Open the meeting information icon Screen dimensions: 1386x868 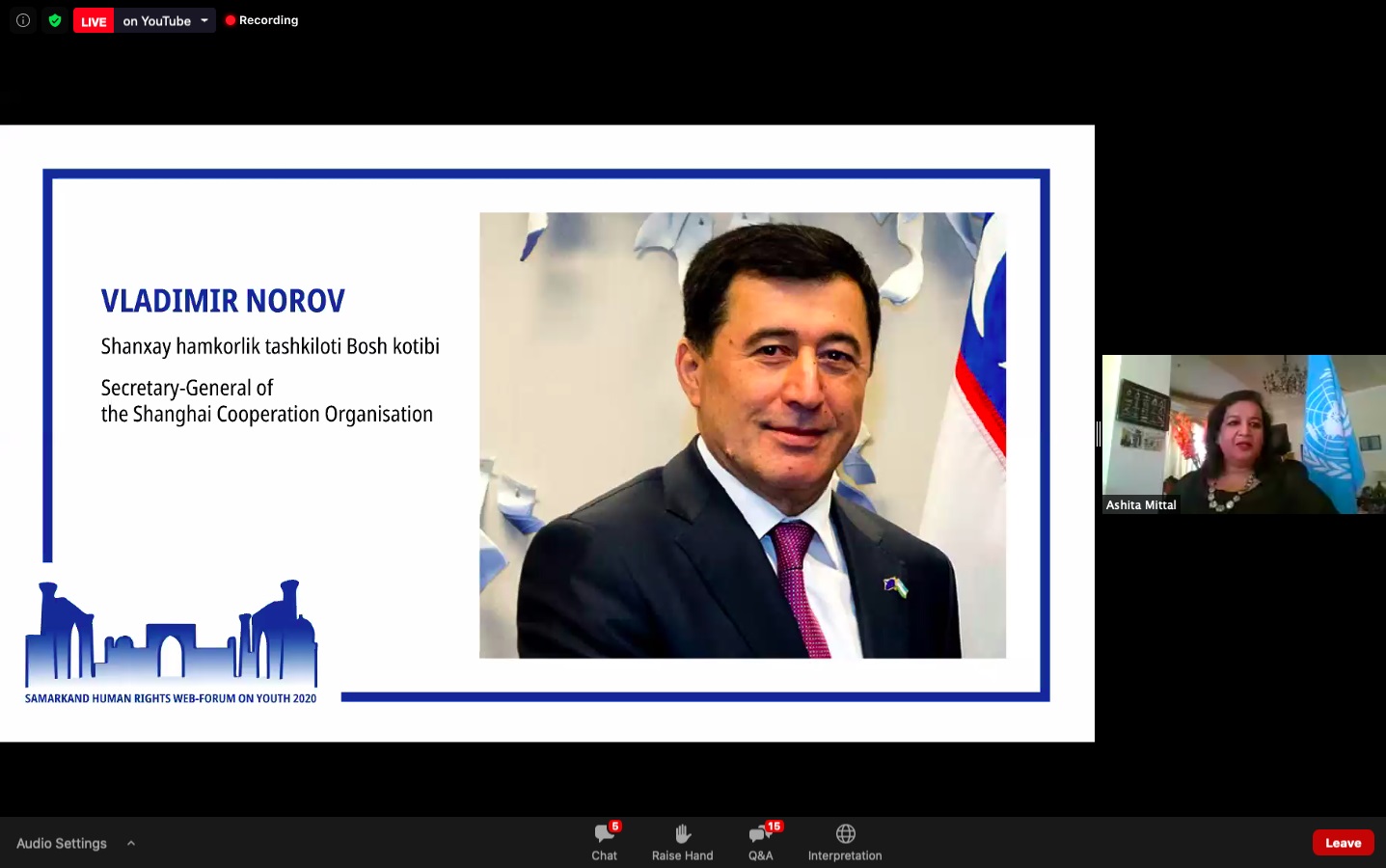click(x=23, y=20)
